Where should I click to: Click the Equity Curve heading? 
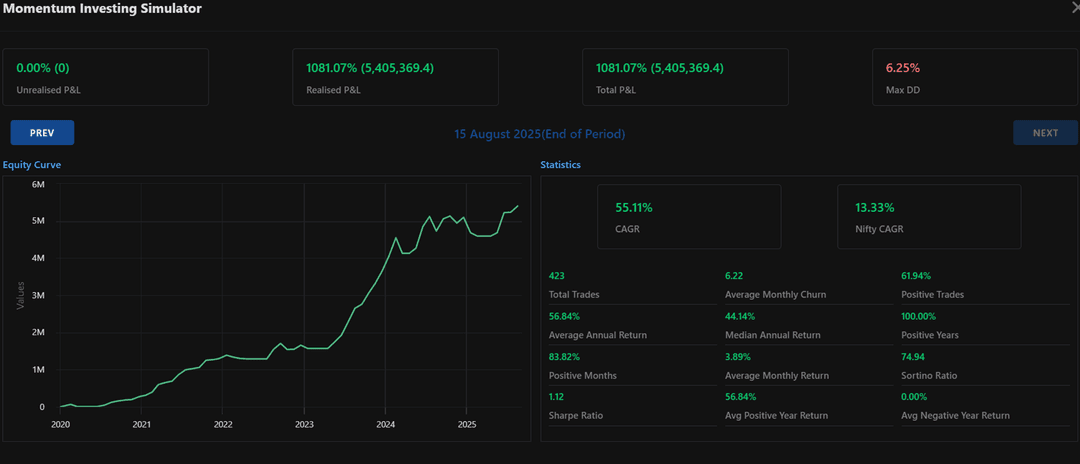tap(32, 164)
